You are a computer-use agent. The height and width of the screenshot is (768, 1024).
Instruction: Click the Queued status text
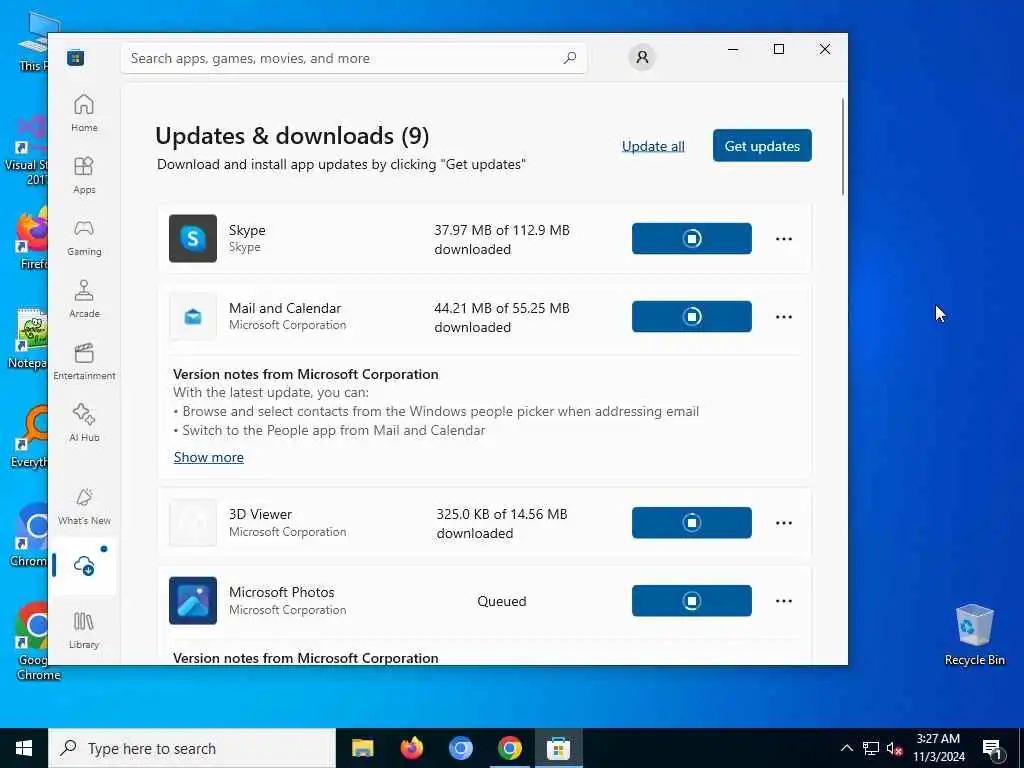click(502, 601)
